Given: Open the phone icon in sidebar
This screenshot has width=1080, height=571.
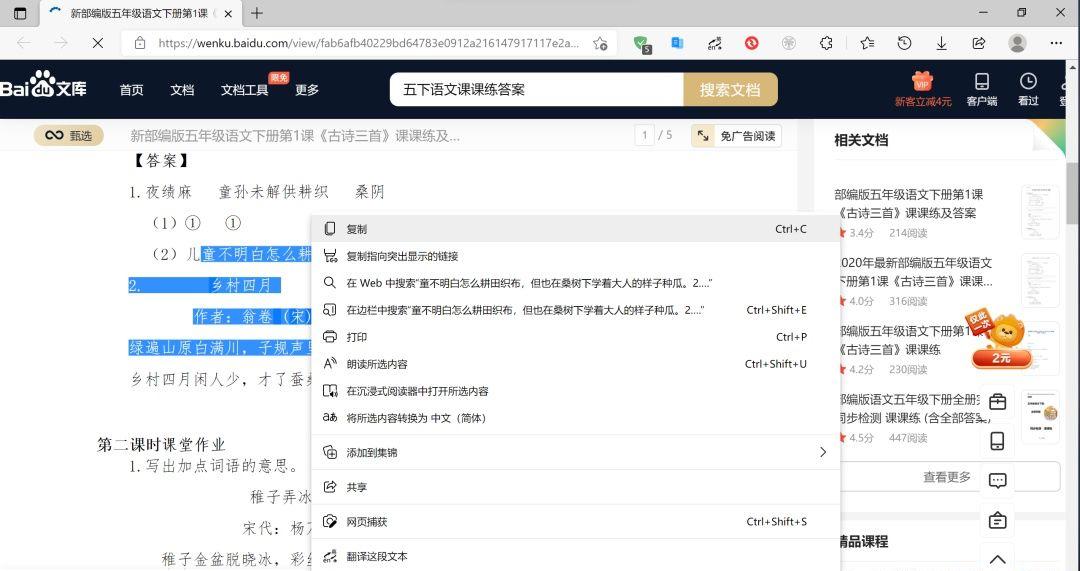Looking at the screenshot, I should coord(997,441).
